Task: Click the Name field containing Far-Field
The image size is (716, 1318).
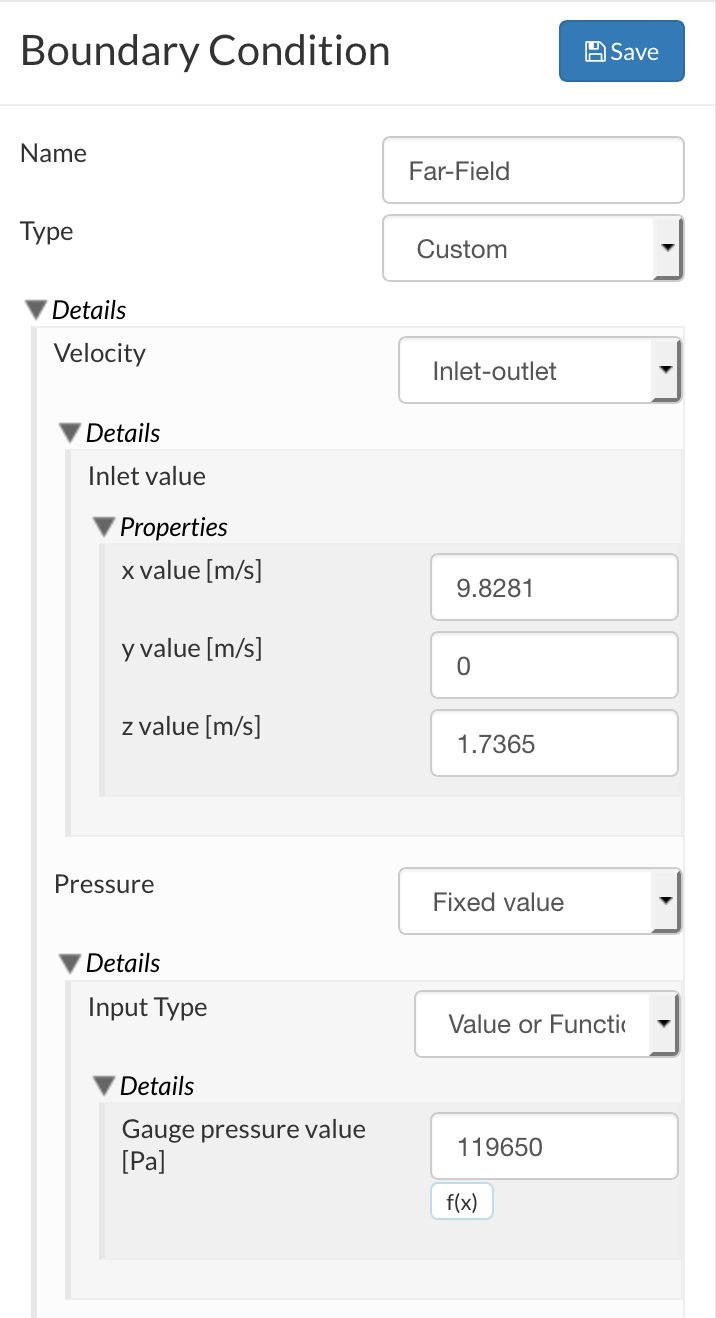Action: point(533,171)
